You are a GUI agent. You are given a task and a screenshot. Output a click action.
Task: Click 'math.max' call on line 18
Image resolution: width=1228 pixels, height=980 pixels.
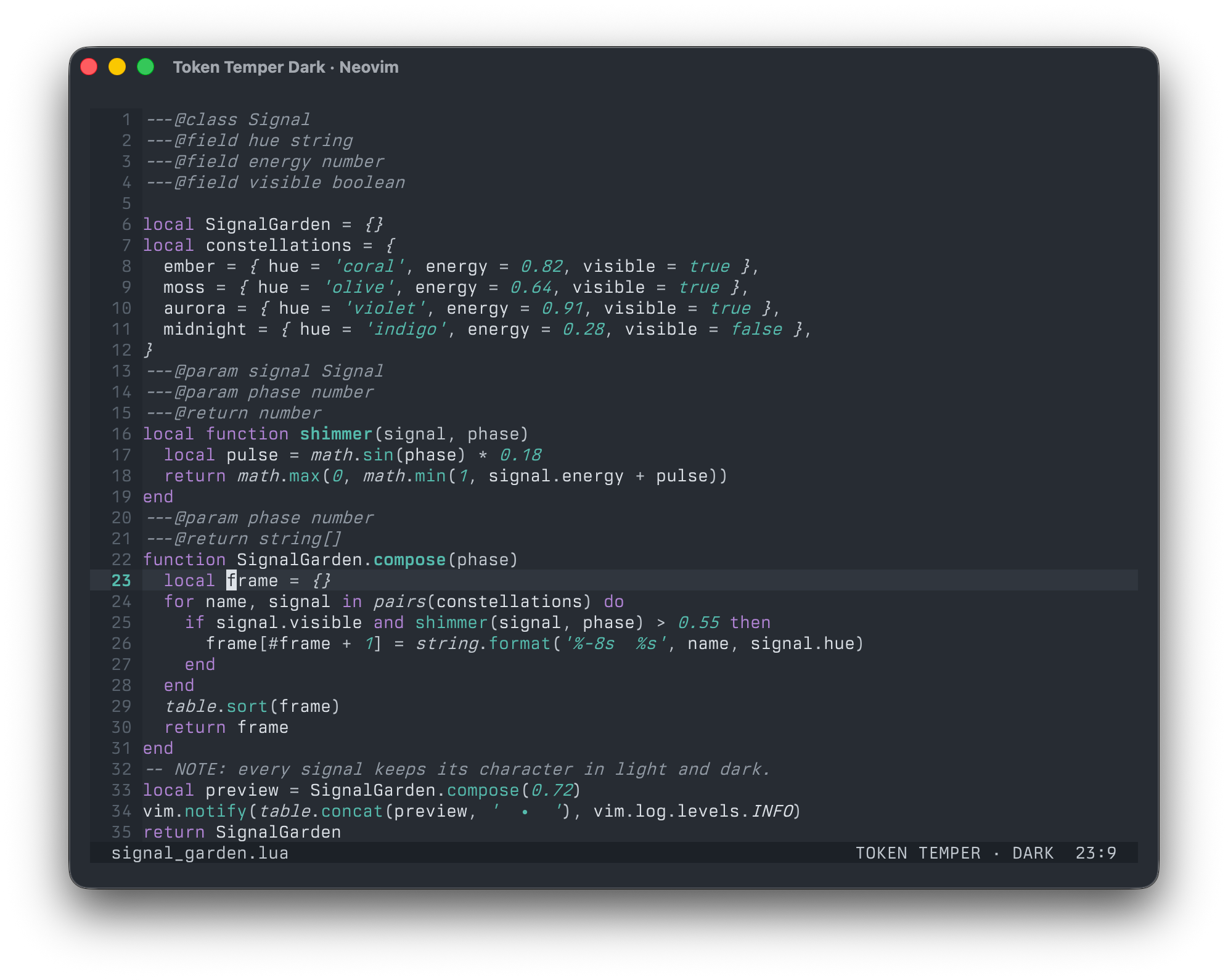tap(279, 476)
